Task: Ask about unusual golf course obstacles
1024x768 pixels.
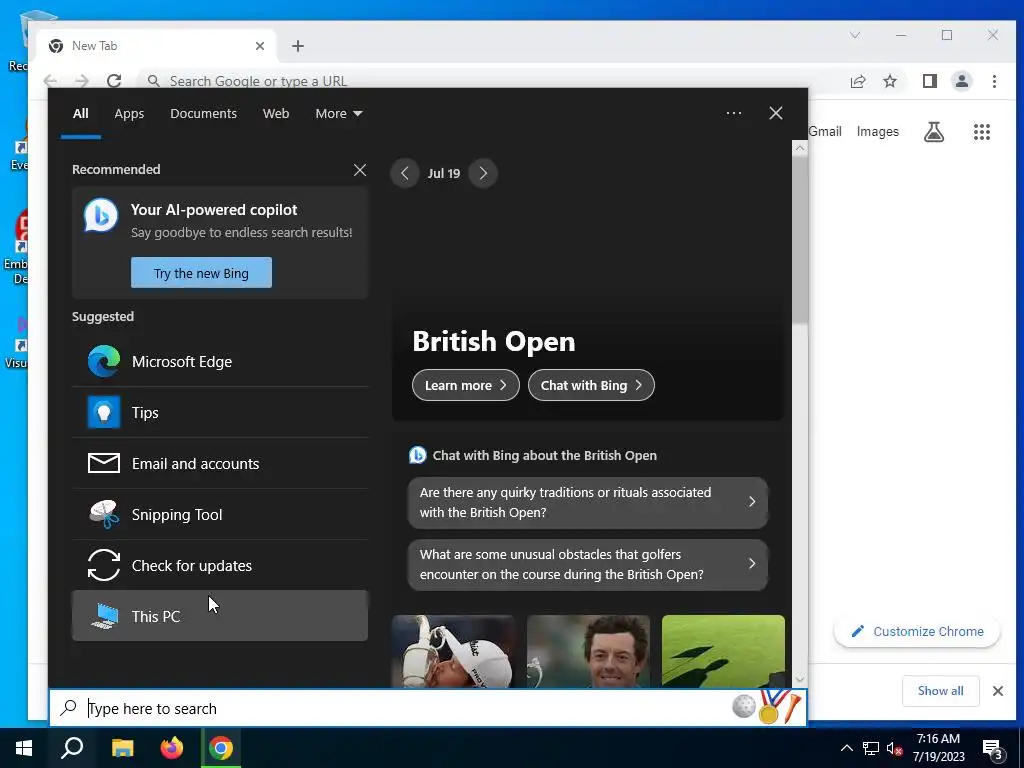Action: 588,564
